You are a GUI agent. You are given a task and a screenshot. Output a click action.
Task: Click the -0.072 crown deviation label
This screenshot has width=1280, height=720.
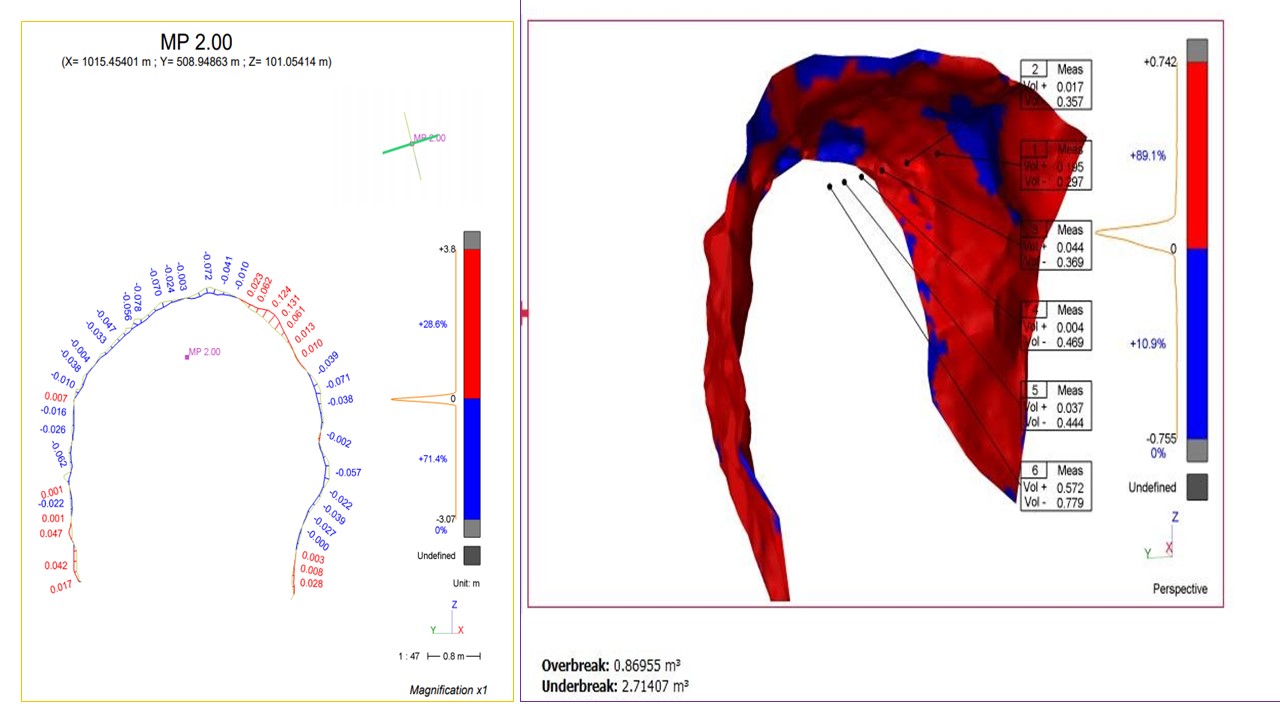tap(207, 265)
